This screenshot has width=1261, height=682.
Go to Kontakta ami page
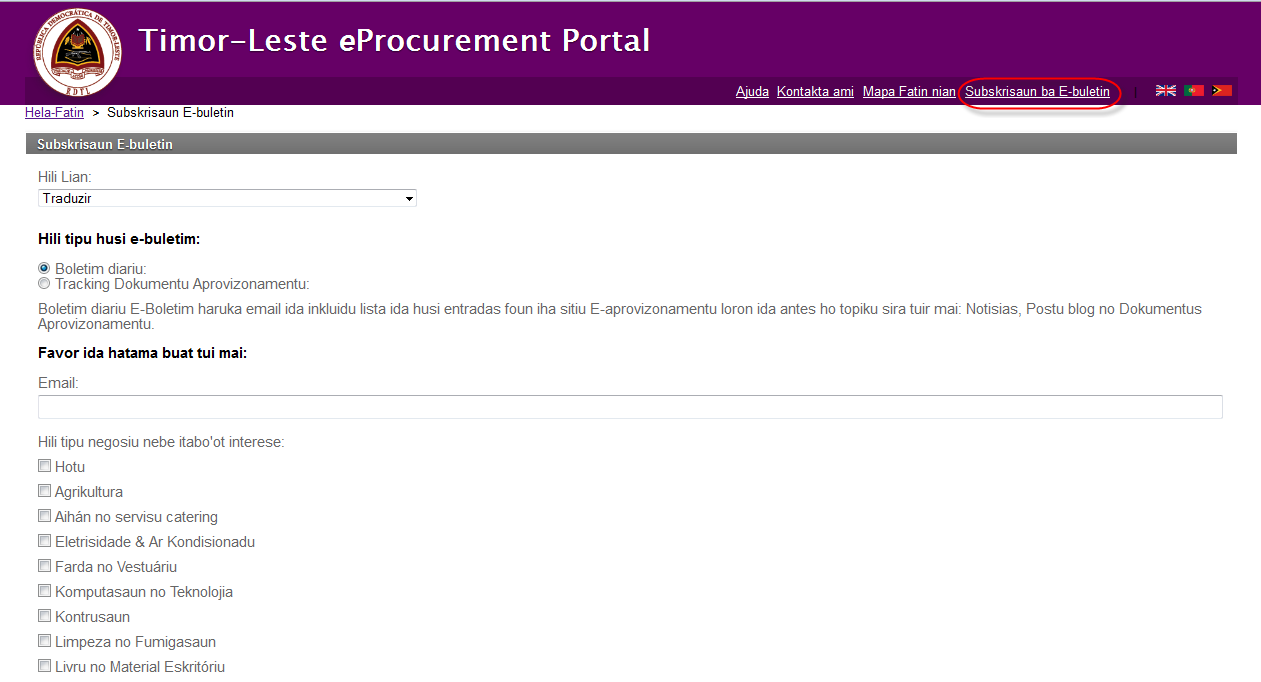tap(815, 91)
